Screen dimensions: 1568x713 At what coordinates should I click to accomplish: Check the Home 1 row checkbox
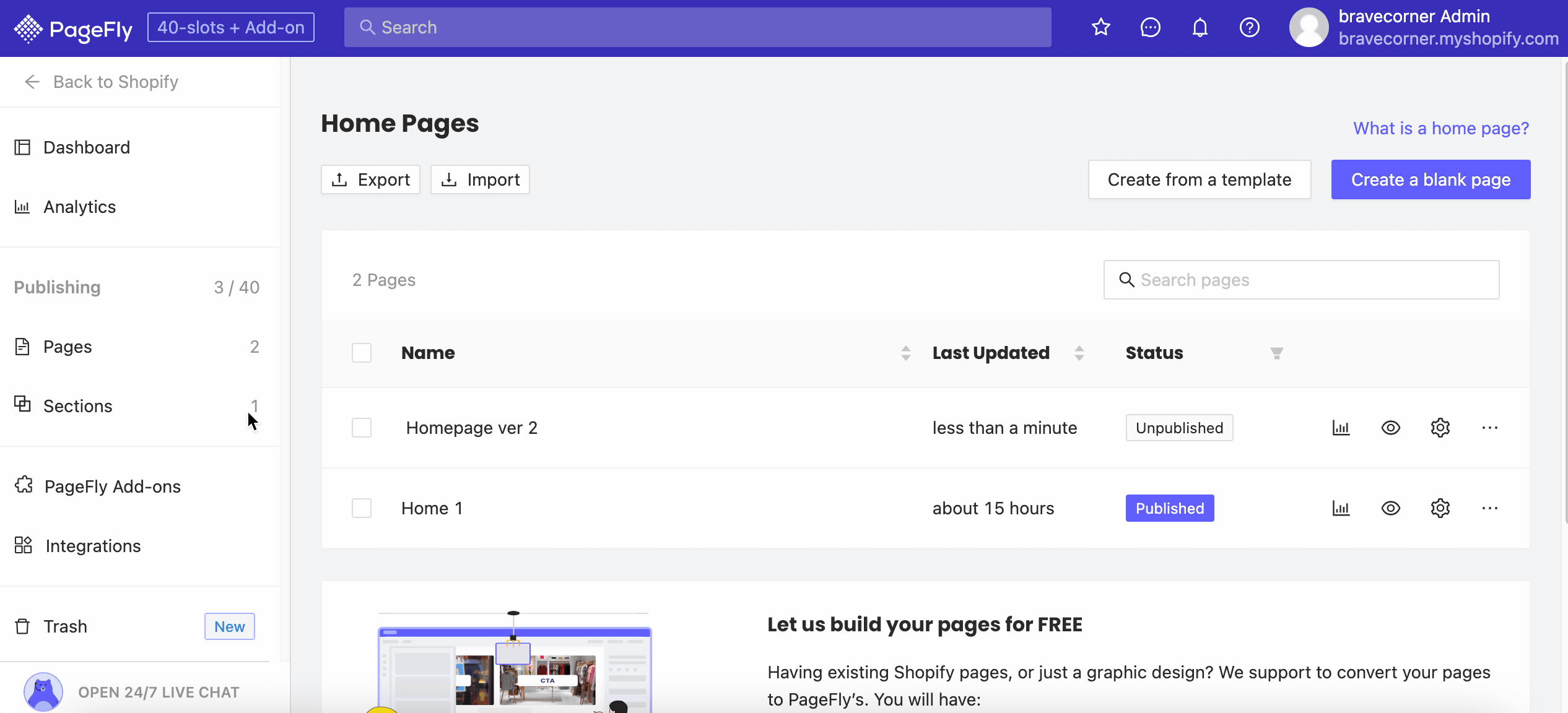click(362, 508)
